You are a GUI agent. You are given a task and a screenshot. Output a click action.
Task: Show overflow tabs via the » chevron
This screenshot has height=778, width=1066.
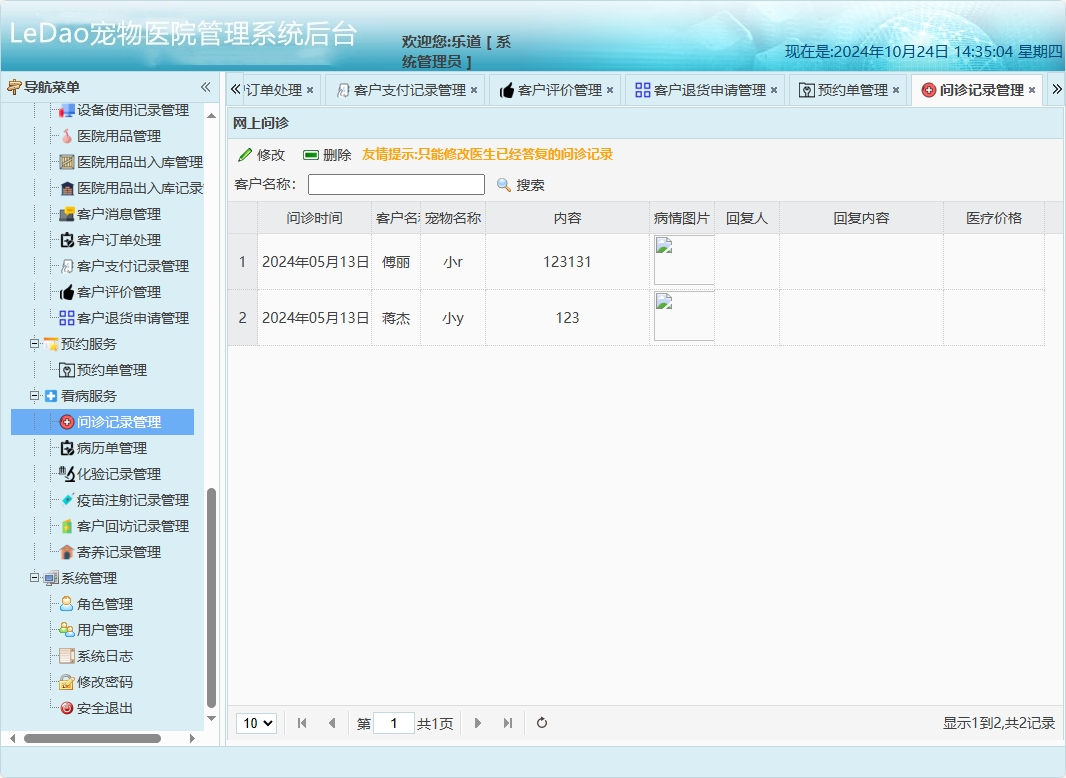[1055, 89]
